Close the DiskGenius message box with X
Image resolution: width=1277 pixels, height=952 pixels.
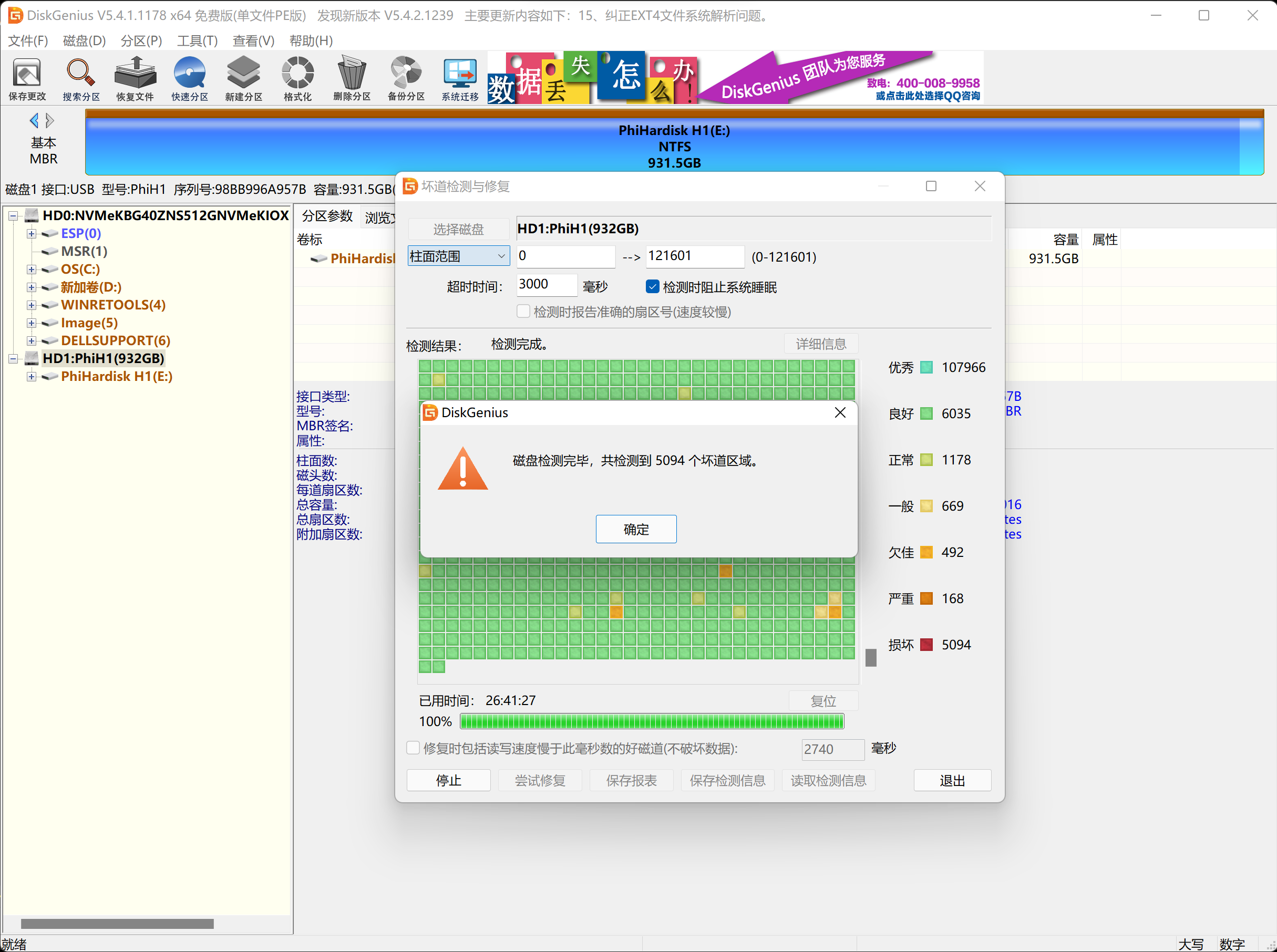[x=840, y=412]
